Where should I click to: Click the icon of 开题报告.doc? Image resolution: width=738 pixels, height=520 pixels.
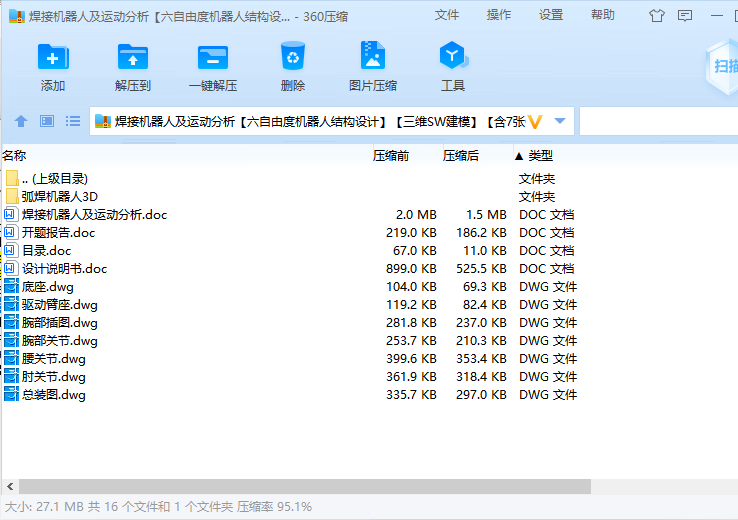(x=11, y=232)
